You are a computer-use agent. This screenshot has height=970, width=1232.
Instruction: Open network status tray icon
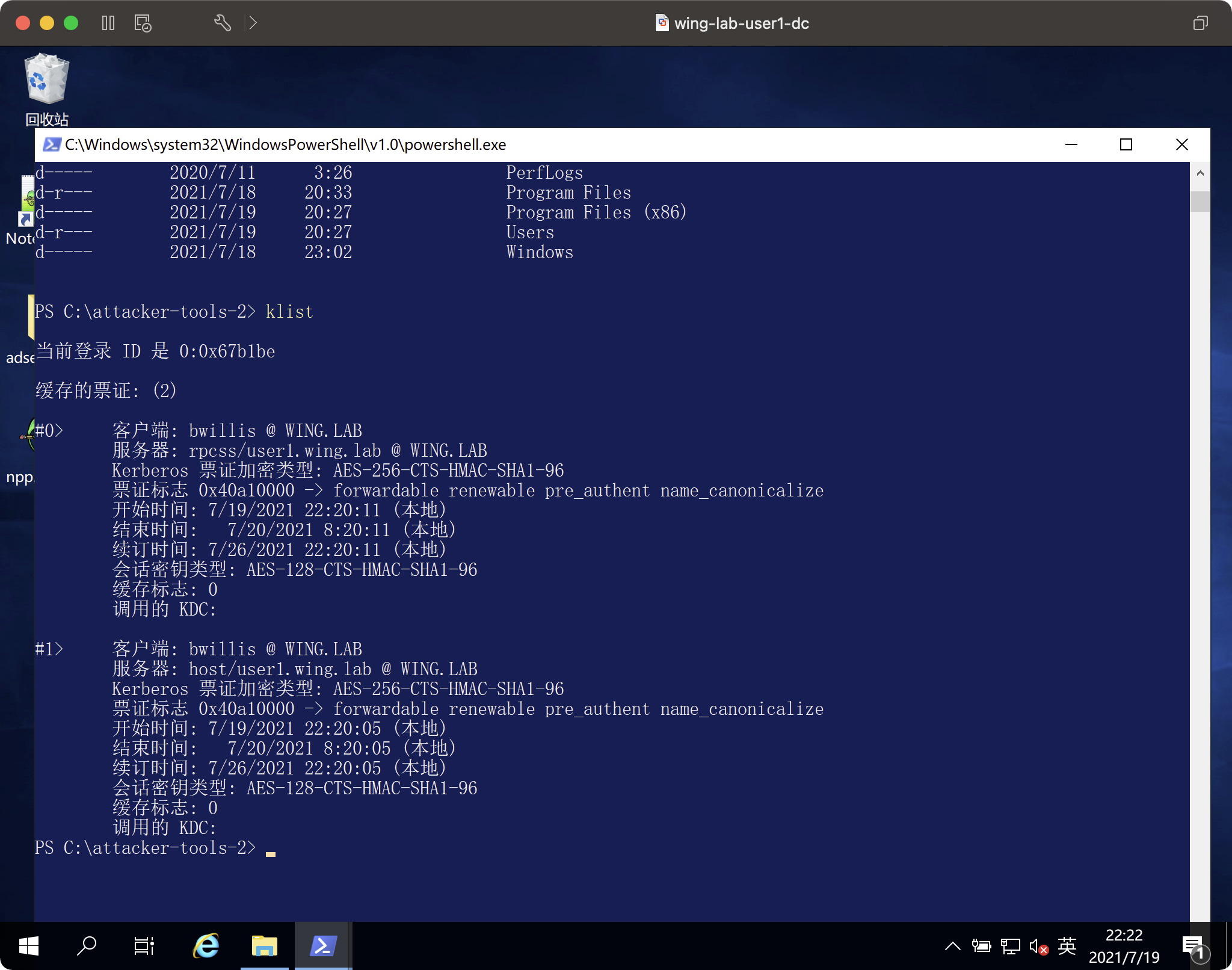[x=1011, y=946]
